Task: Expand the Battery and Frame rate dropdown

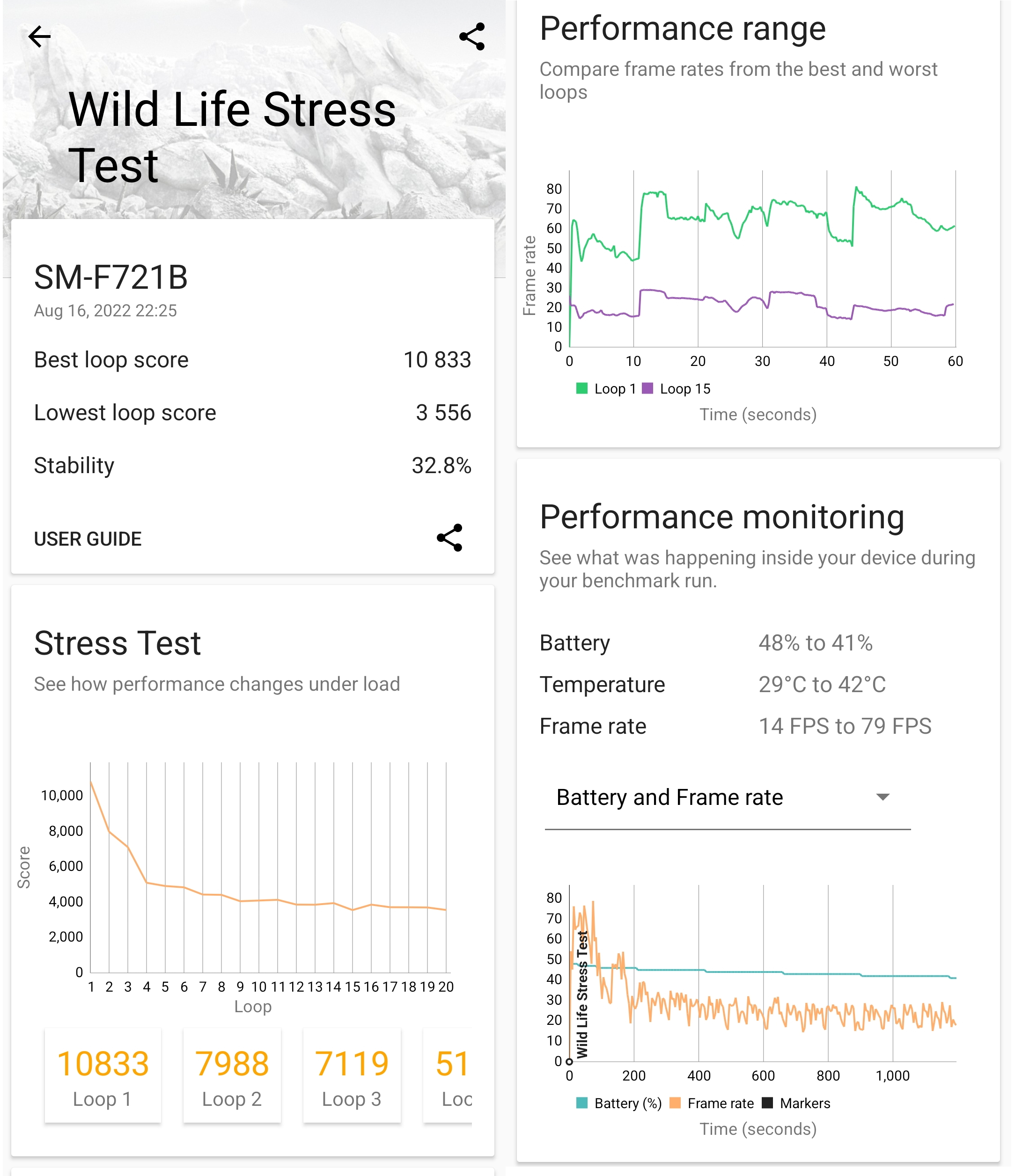Action: (x=727, y=797)
